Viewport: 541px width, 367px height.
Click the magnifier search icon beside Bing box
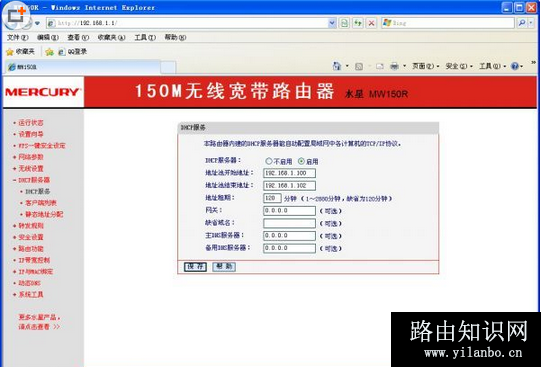pos(522,23)
